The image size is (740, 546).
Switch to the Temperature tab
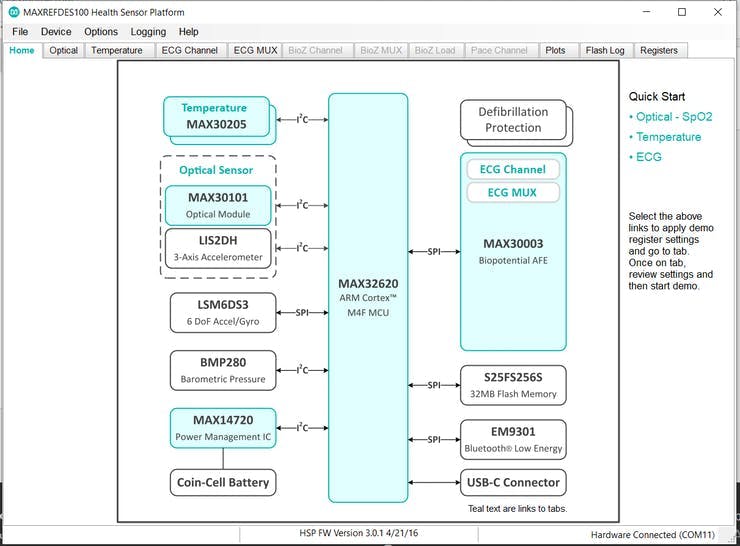click(x=117, y=50)
